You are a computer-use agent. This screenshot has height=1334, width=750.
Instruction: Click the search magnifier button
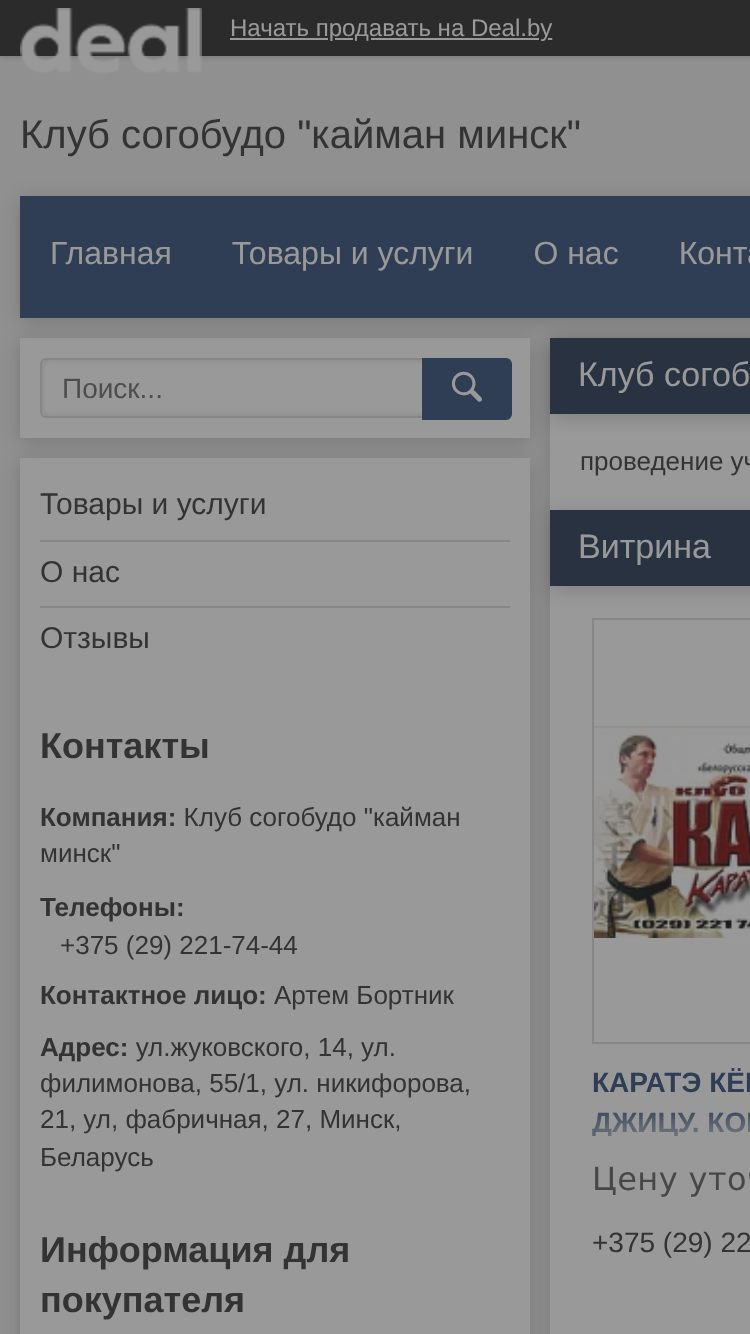coord(467,389)
